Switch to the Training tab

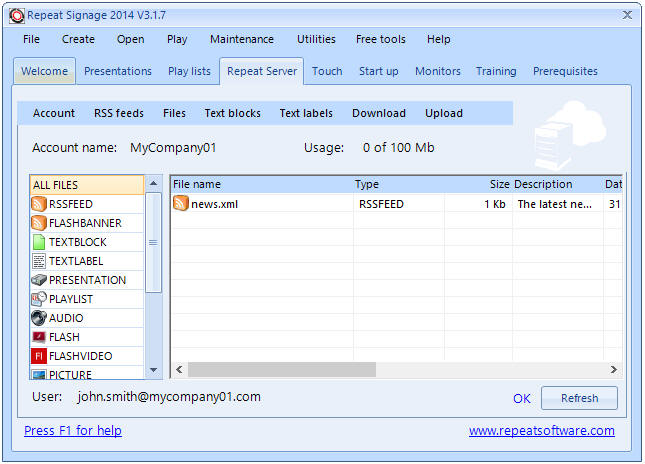496,71
